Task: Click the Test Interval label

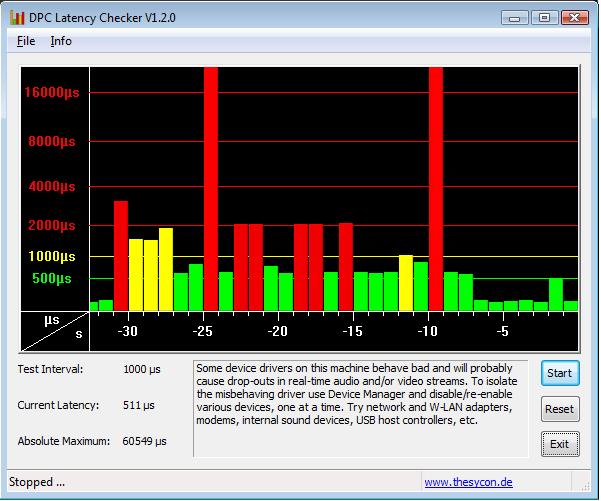Action: coord(50,369)
